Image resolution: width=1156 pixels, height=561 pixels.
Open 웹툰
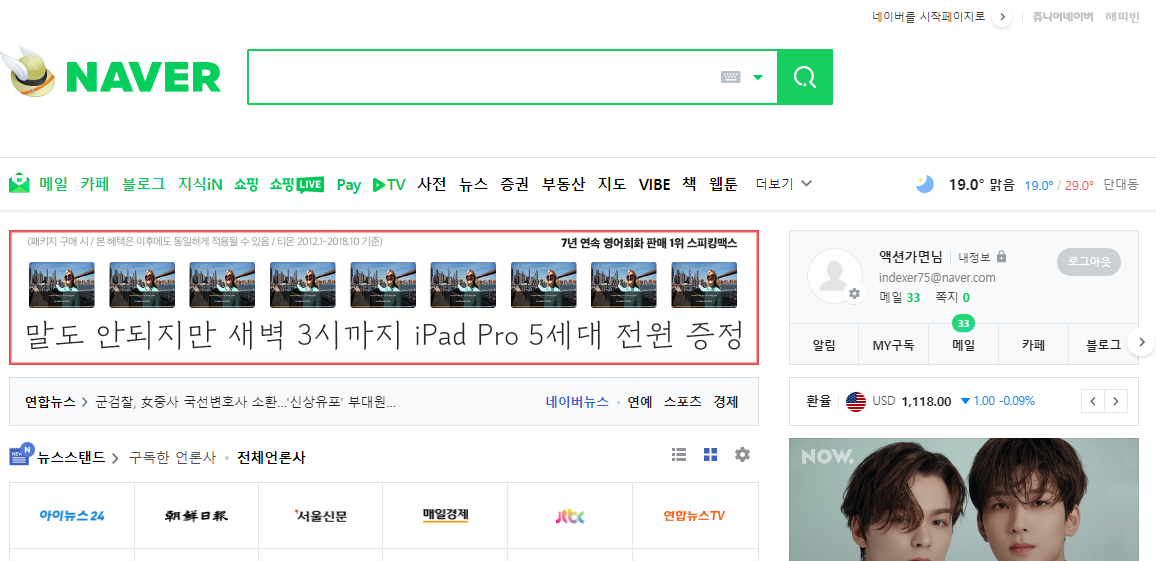[723, 184]
